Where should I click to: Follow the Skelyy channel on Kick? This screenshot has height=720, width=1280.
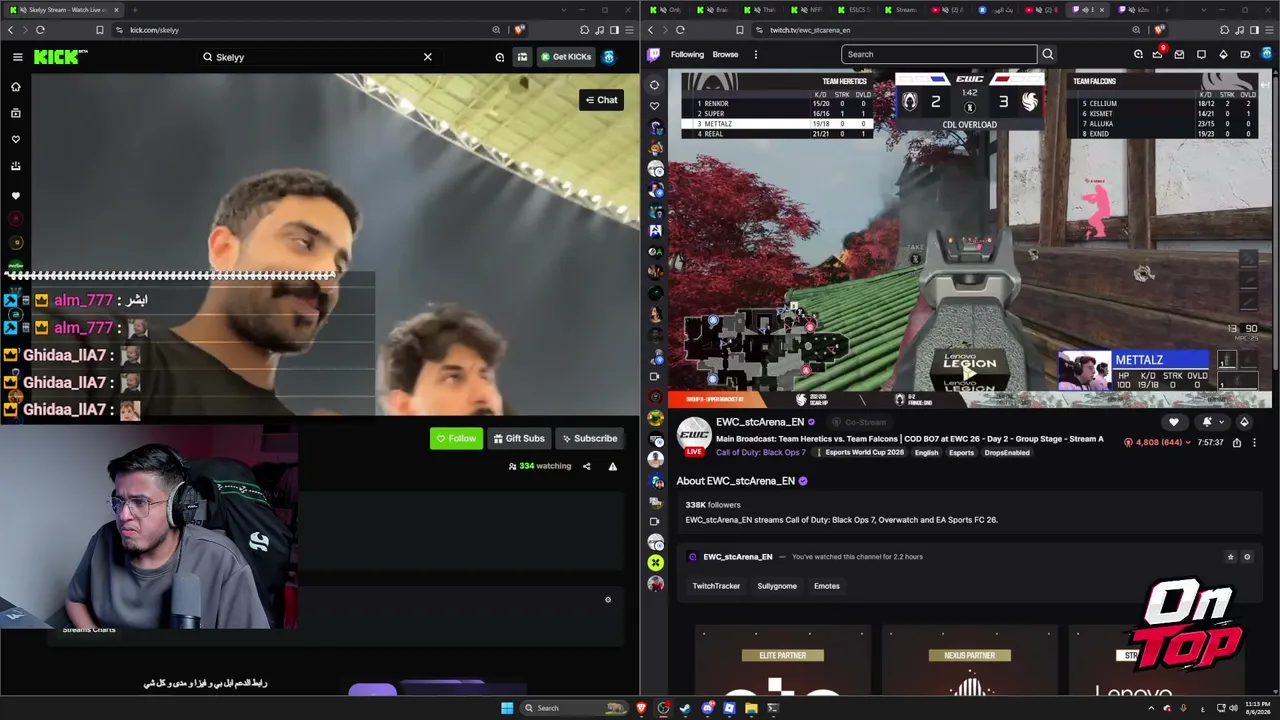456,438
